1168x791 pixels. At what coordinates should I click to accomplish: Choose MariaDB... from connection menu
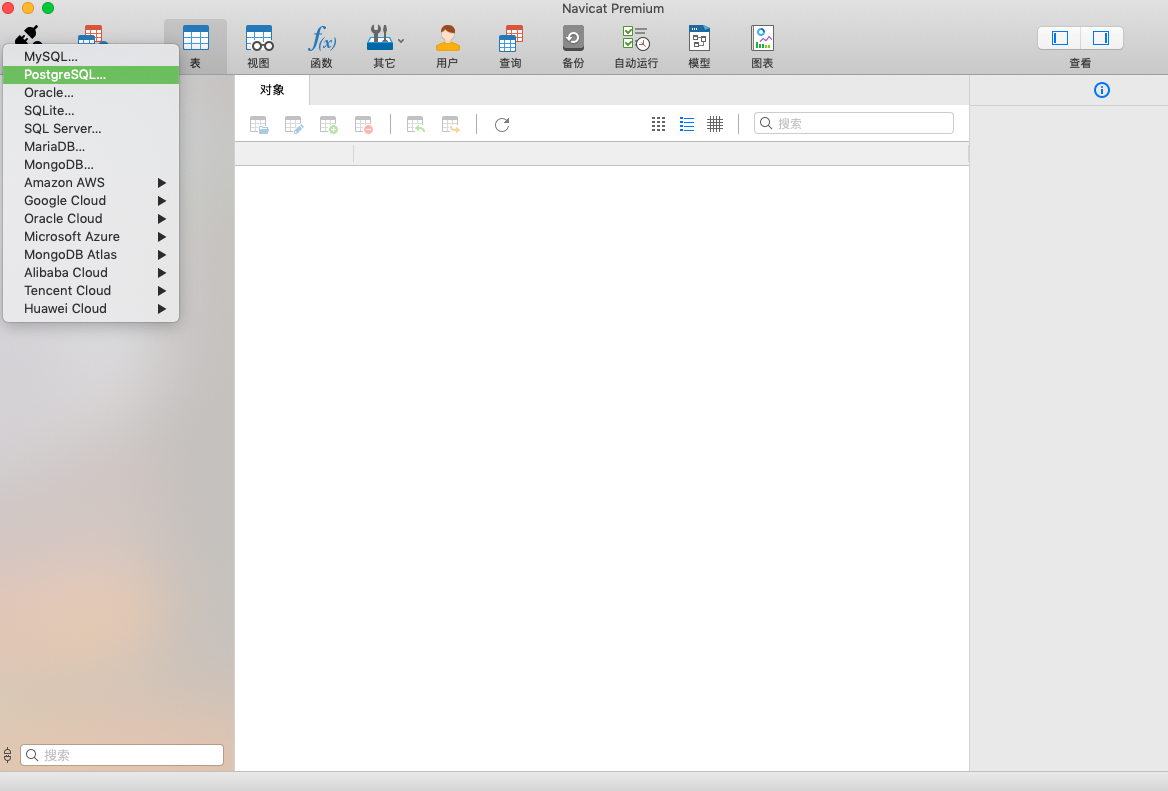click(91, 147)
